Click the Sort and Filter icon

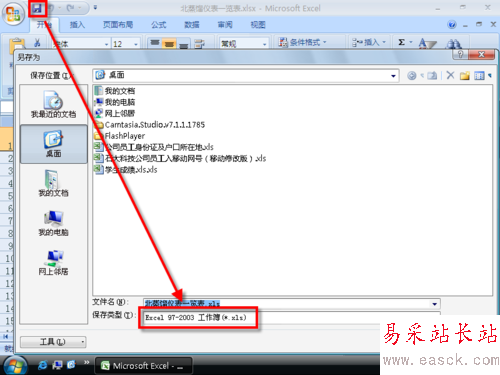point(427,43)
